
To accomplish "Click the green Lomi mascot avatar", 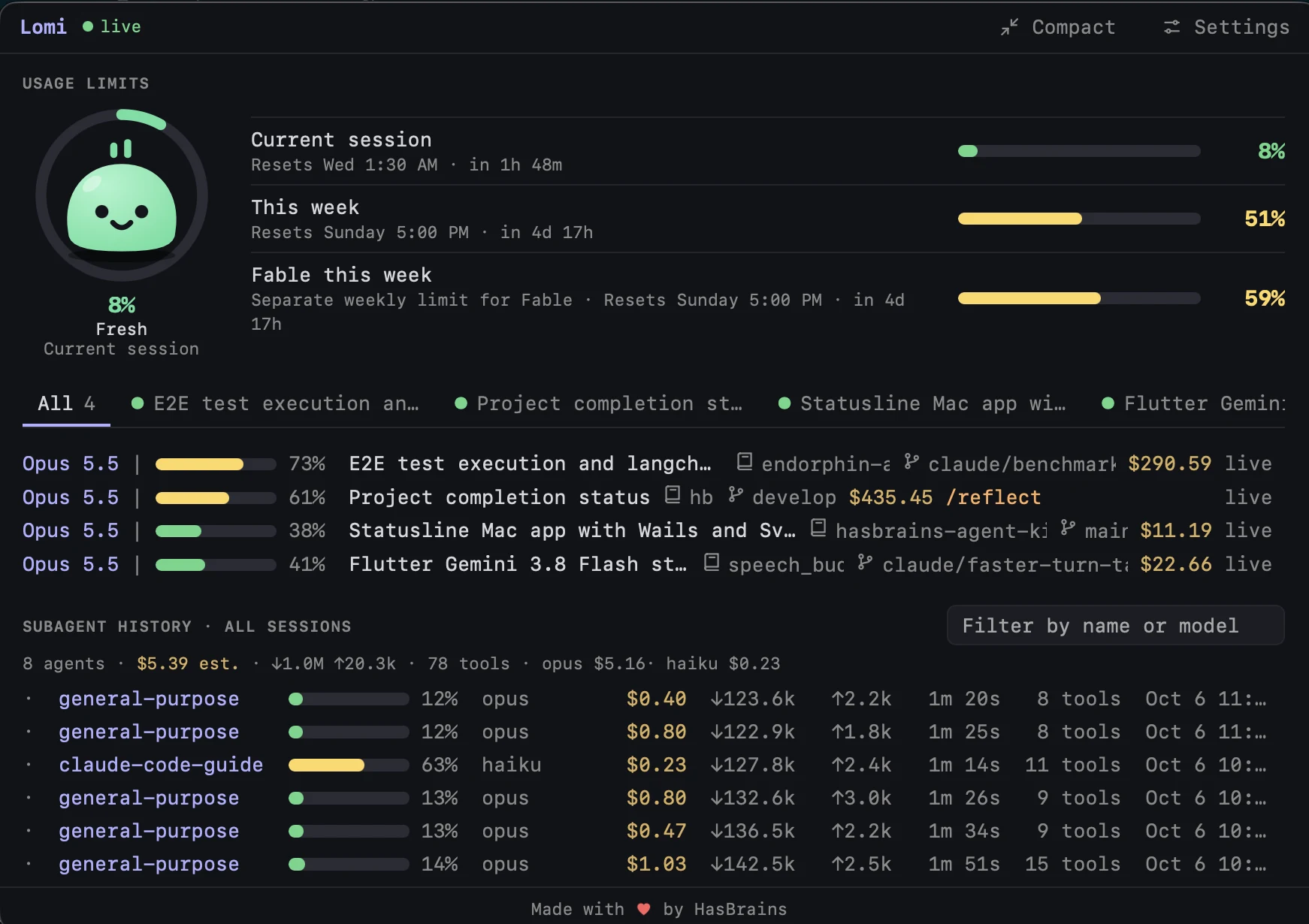I will click(122, 197).
